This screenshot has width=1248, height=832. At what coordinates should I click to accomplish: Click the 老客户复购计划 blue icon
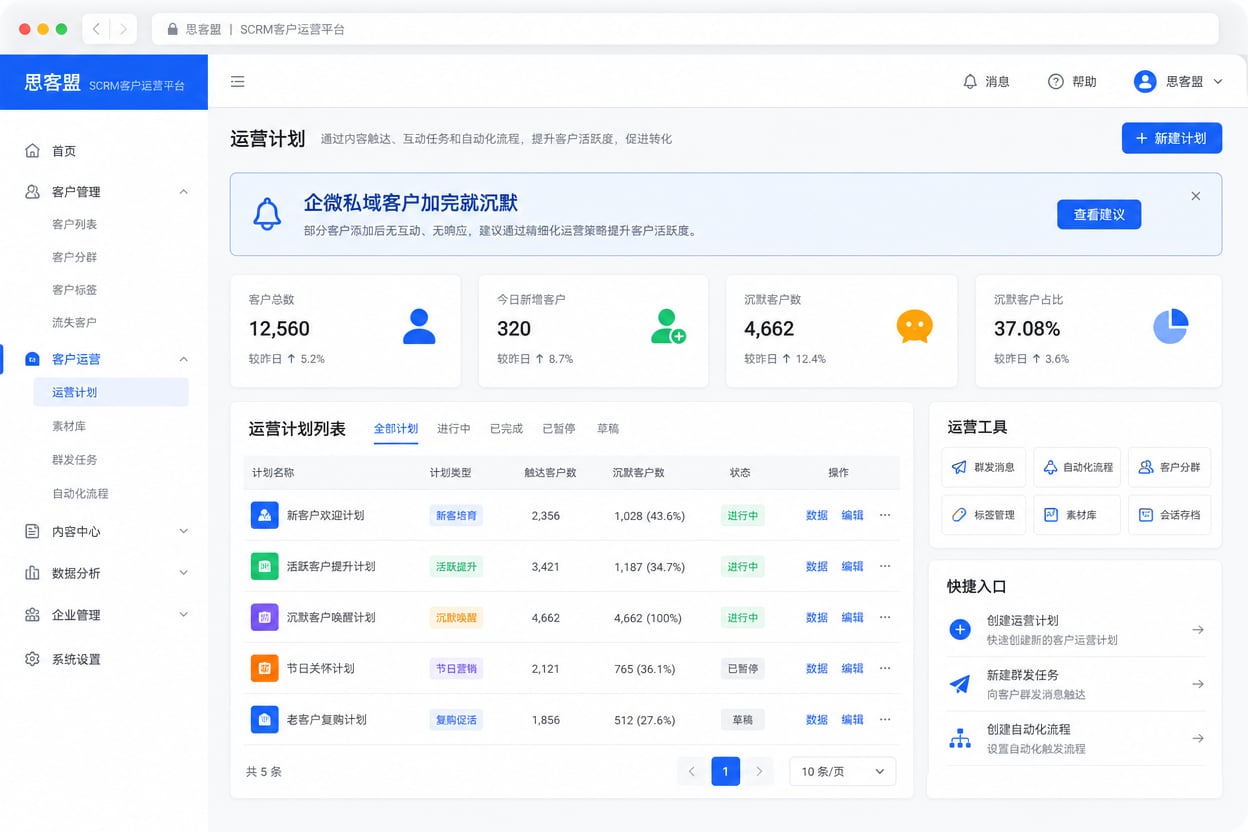point(264,719)
